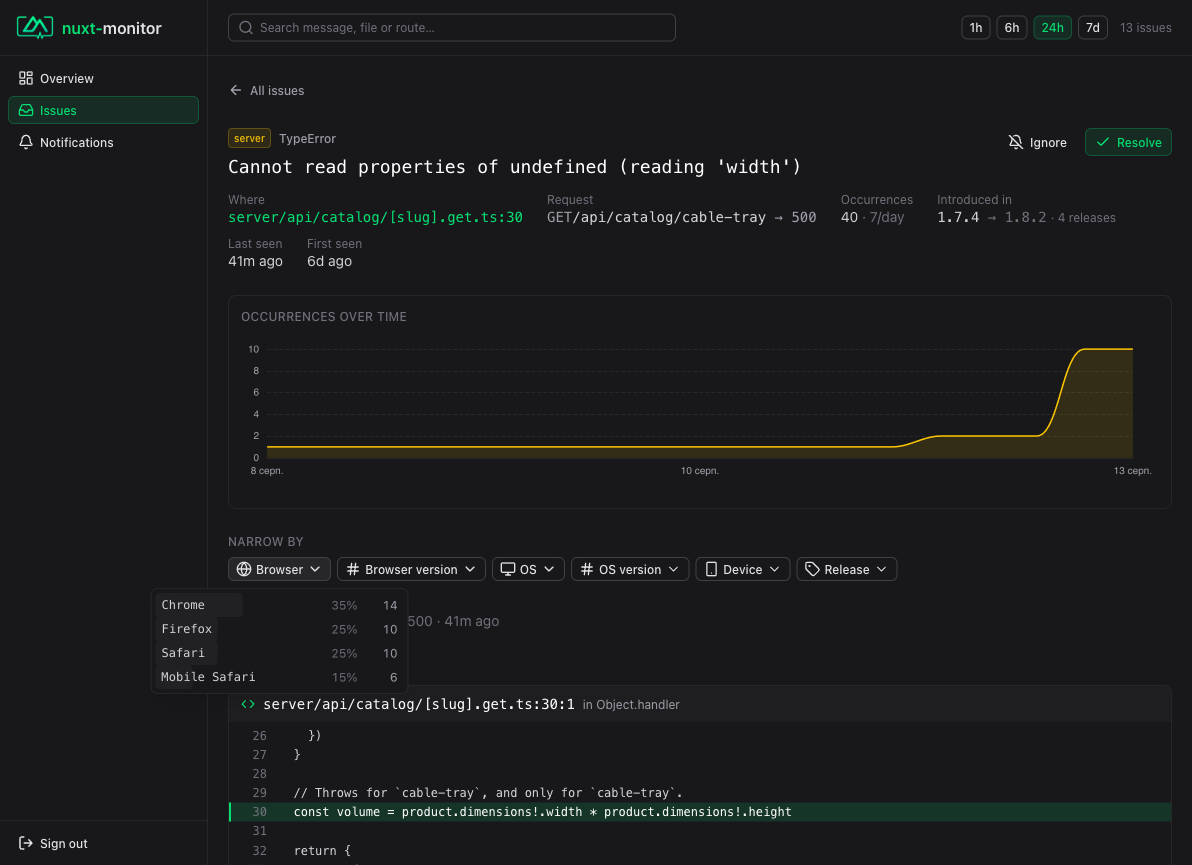
Task: Go back to All issues
Action: click(x=267, y=90)
